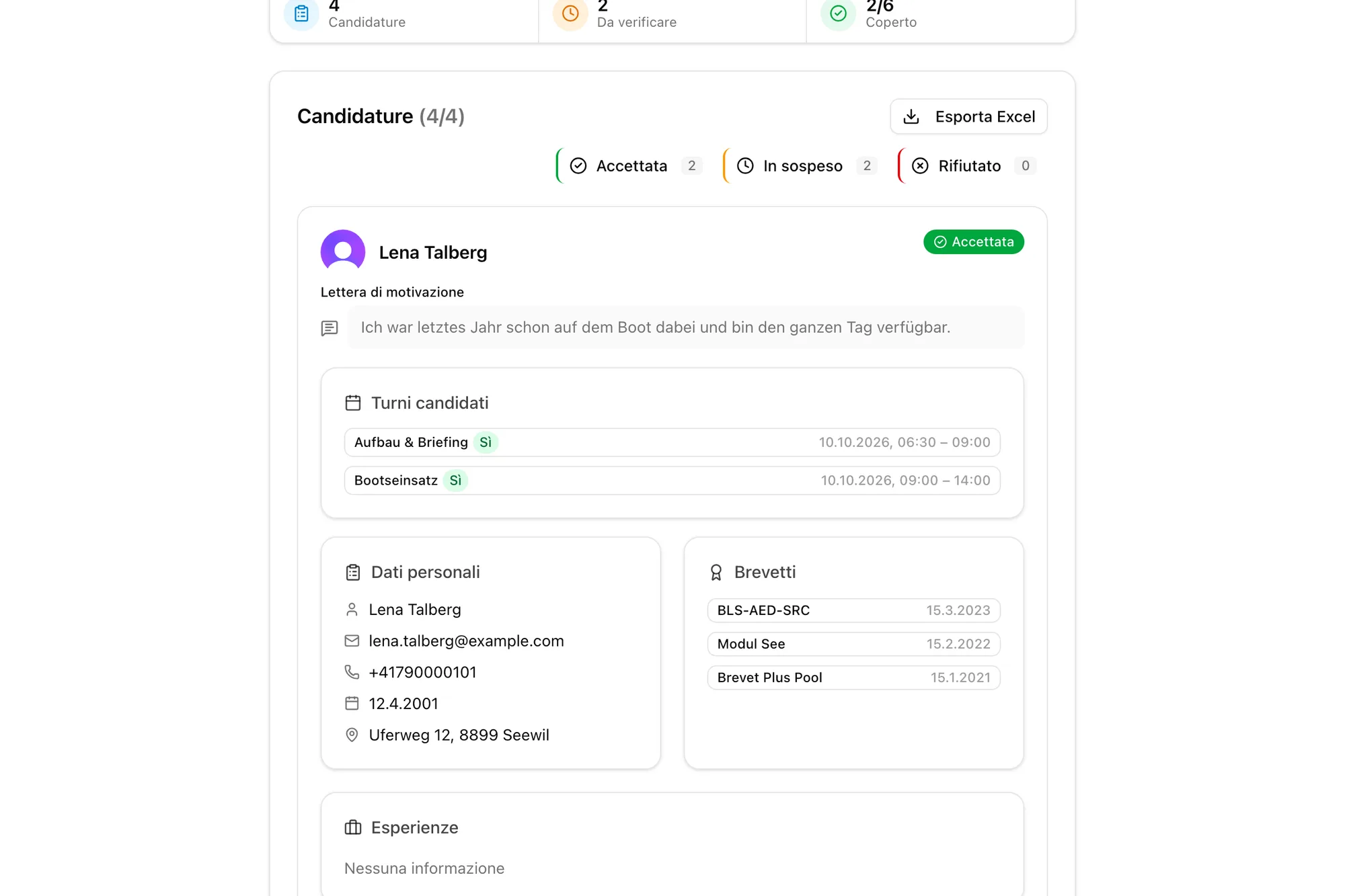Screen dimensions: 1345x896
Task: Click the Sì badge on Aufbau & Briefing
Action: coord(486,442)
